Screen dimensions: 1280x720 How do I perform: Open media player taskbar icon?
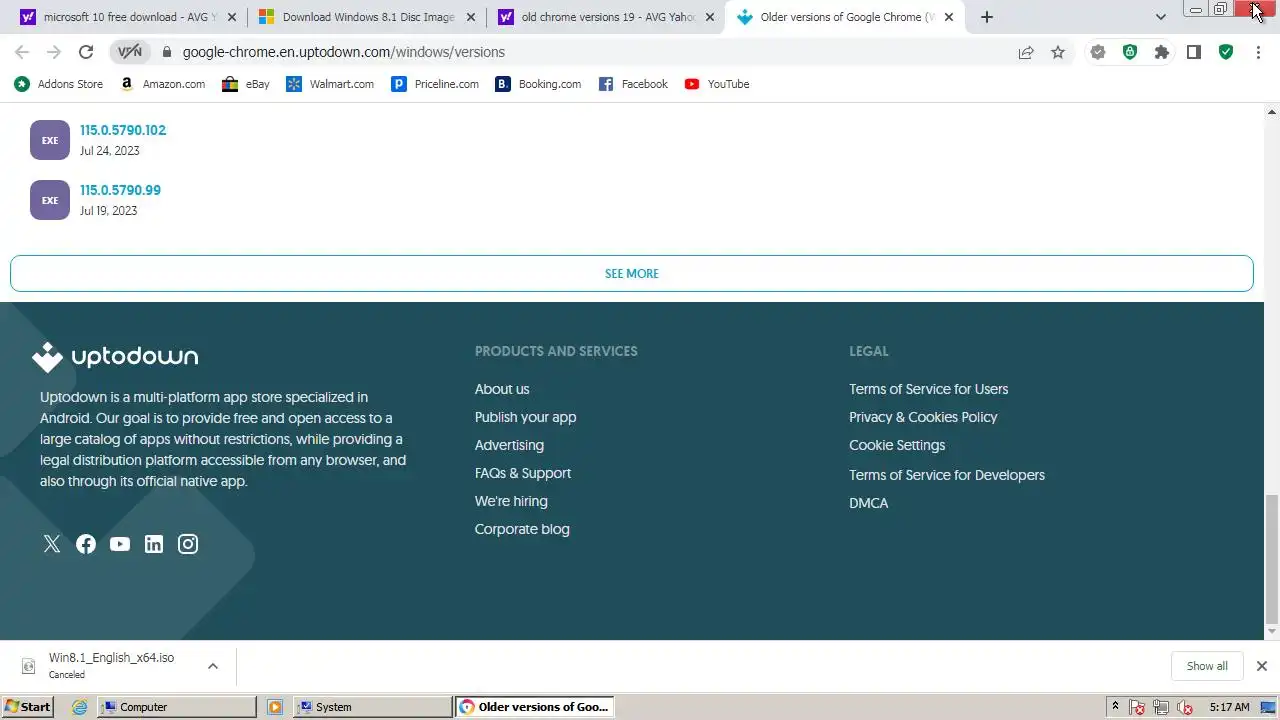tap(275, 707)
